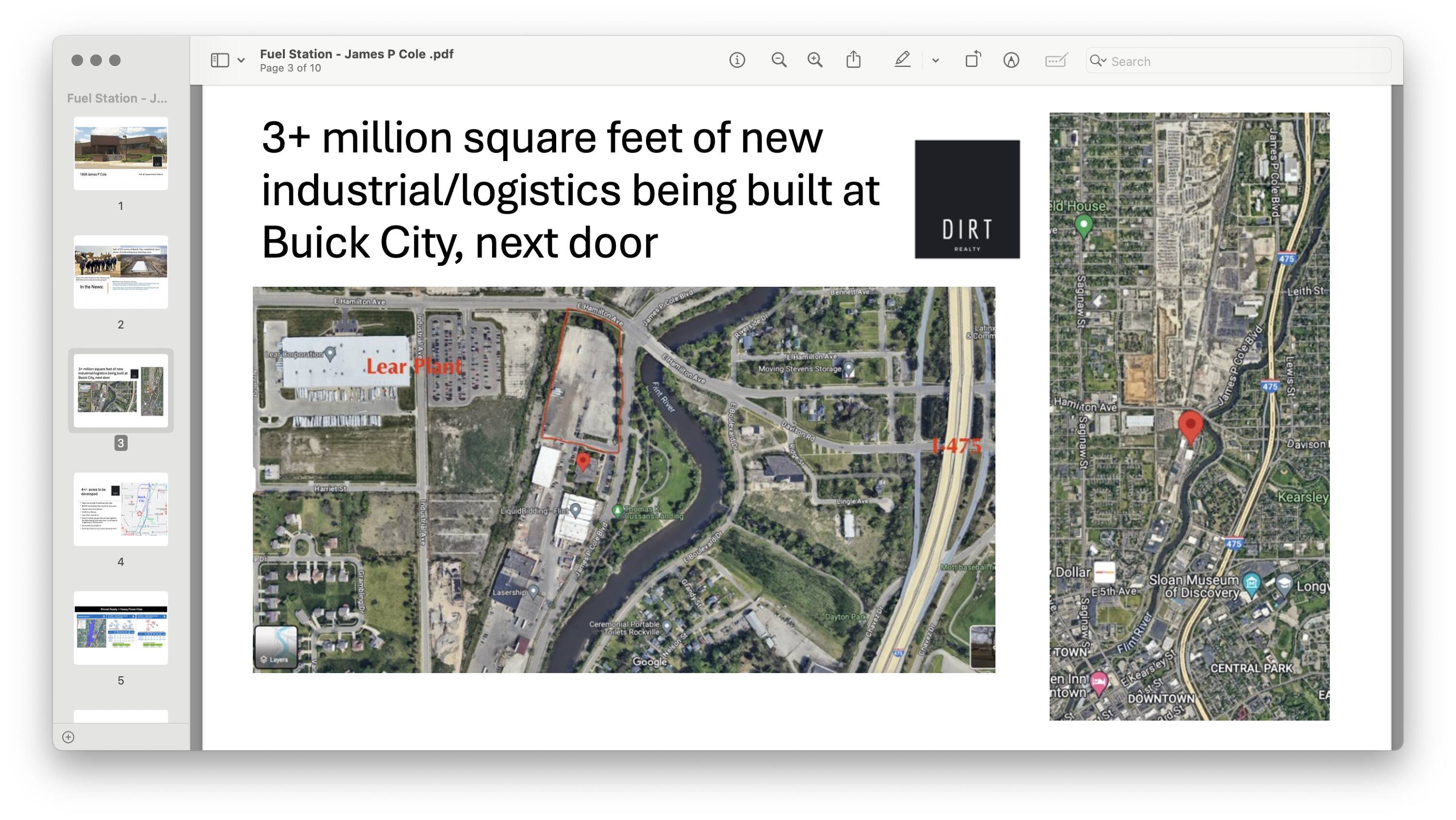The height and width of the screenshot is (820, 1456).
Task: Click the Fuel Station sidebar header
Action: coord(117,98)
